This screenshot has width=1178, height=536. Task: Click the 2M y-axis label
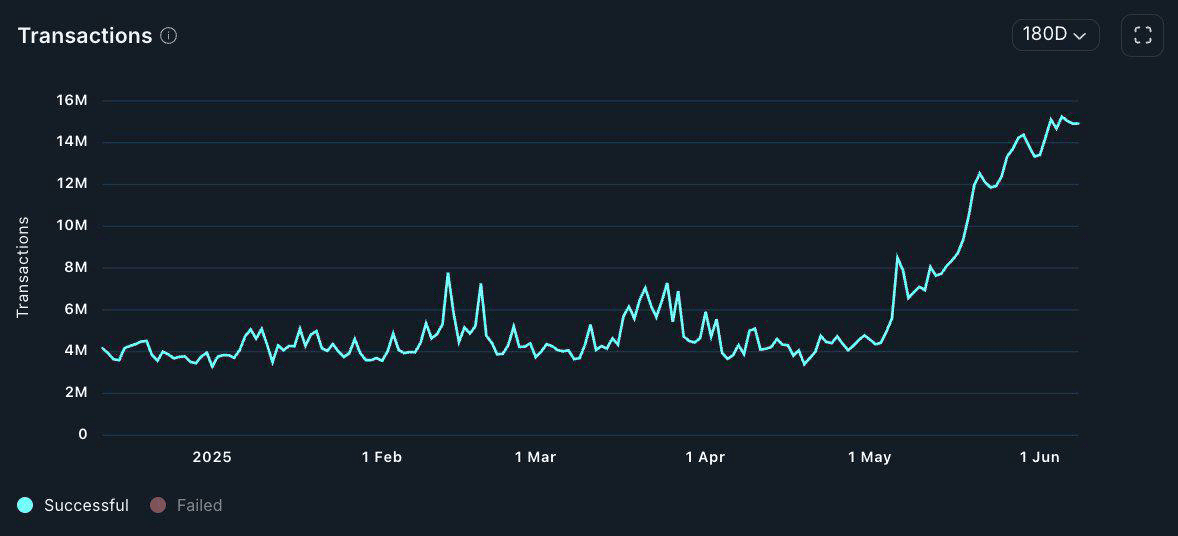75,393
